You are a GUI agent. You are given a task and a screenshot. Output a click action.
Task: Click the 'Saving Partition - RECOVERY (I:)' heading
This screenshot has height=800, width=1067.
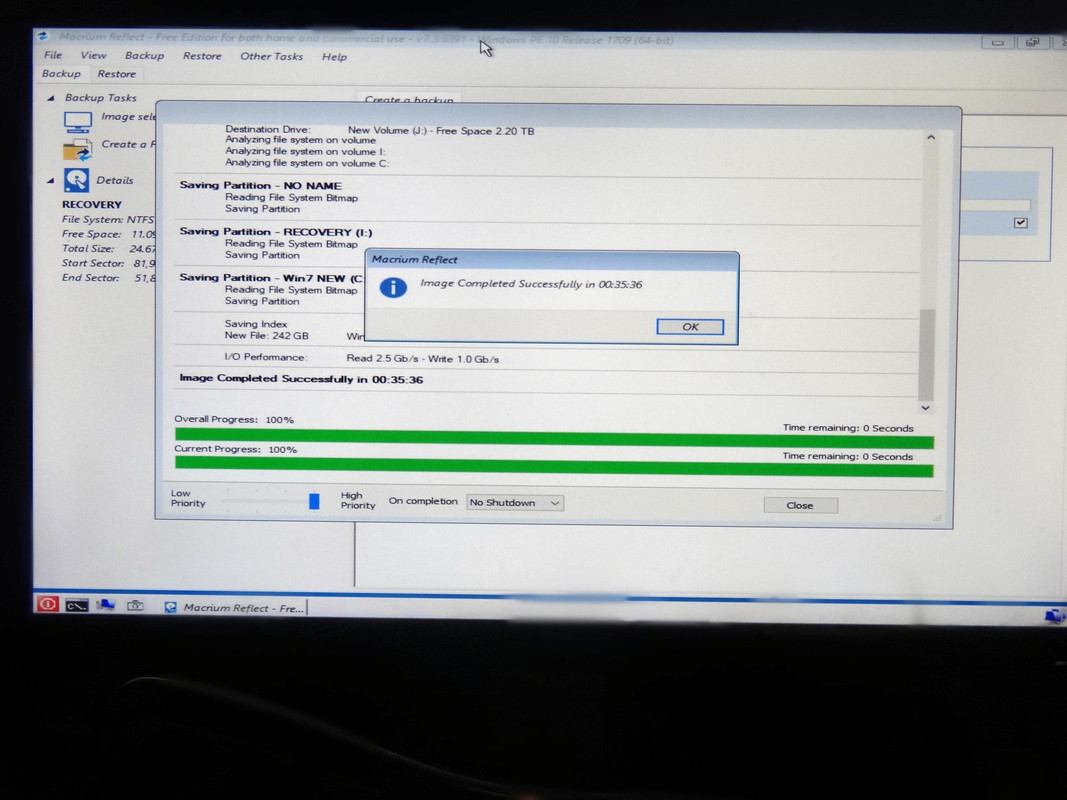coord(276,232)
